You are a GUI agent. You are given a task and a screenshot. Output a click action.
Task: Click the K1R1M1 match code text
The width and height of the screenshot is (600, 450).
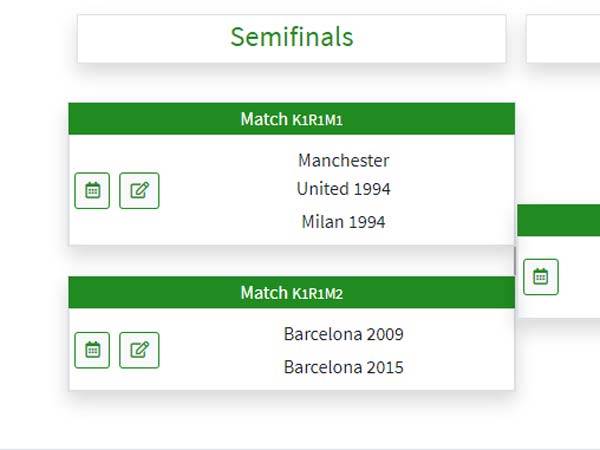[317, 120]
